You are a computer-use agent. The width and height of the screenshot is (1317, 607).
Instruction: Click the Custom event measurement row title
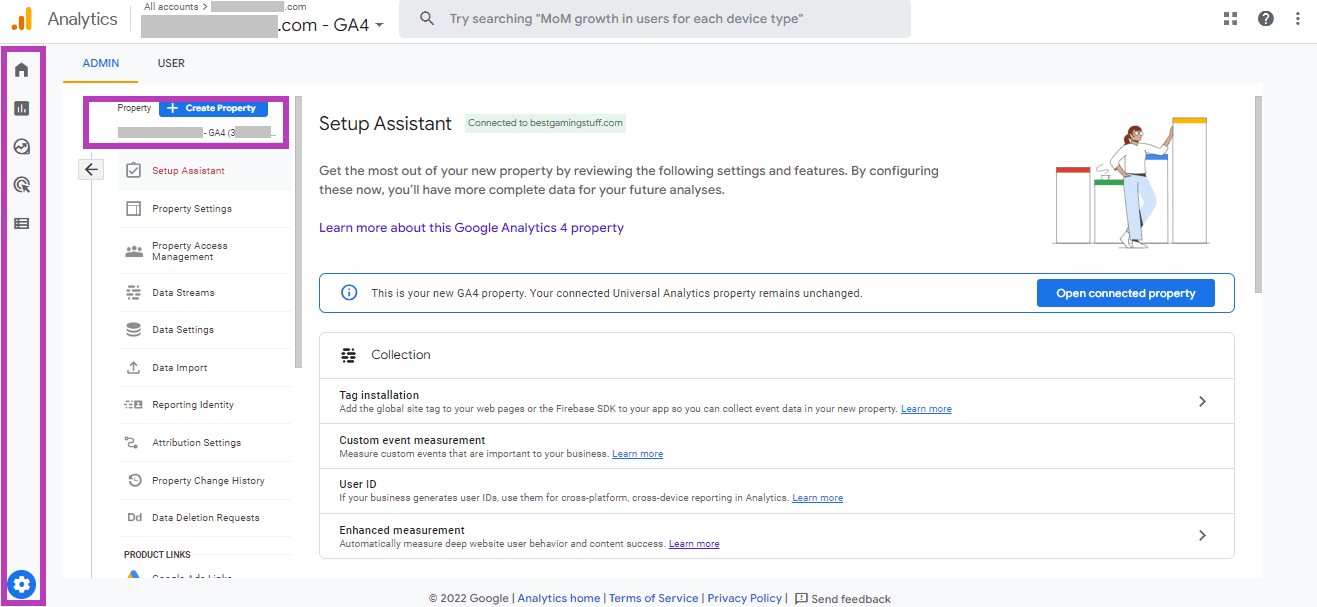tap(412, 440)
